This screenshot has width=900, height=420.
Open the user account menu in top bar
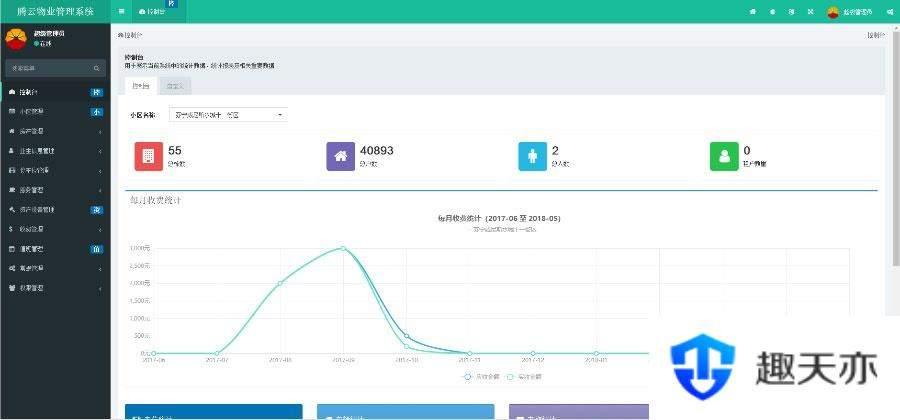click(x=850, y=12)
